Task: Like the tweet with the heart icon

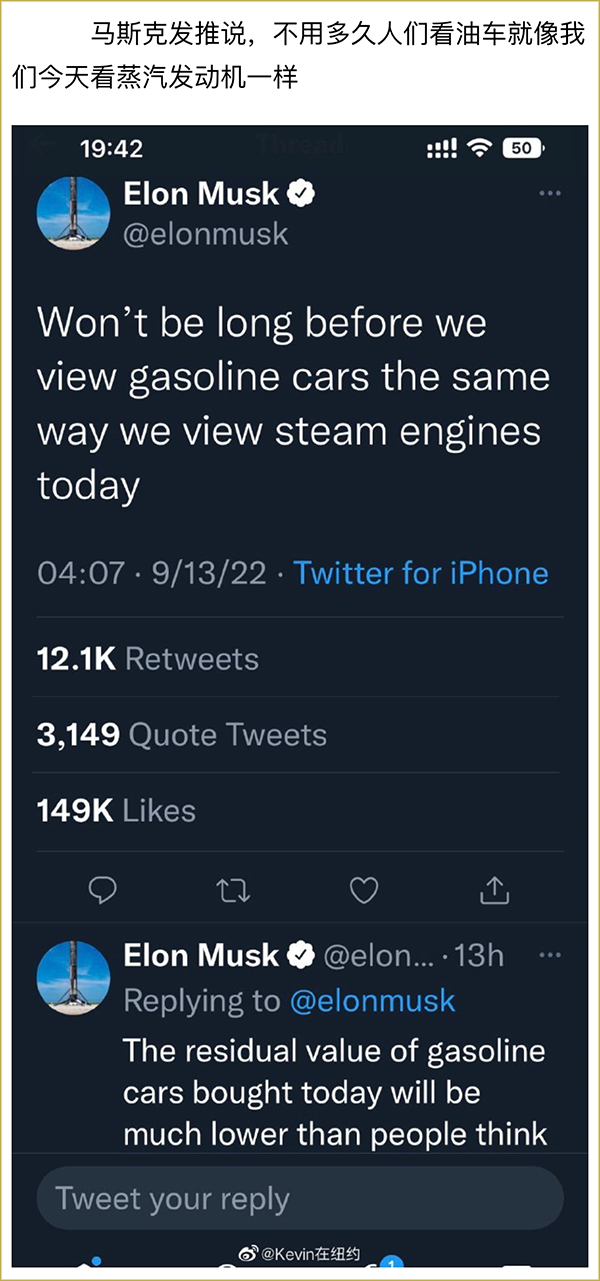Action: point(364,890)
